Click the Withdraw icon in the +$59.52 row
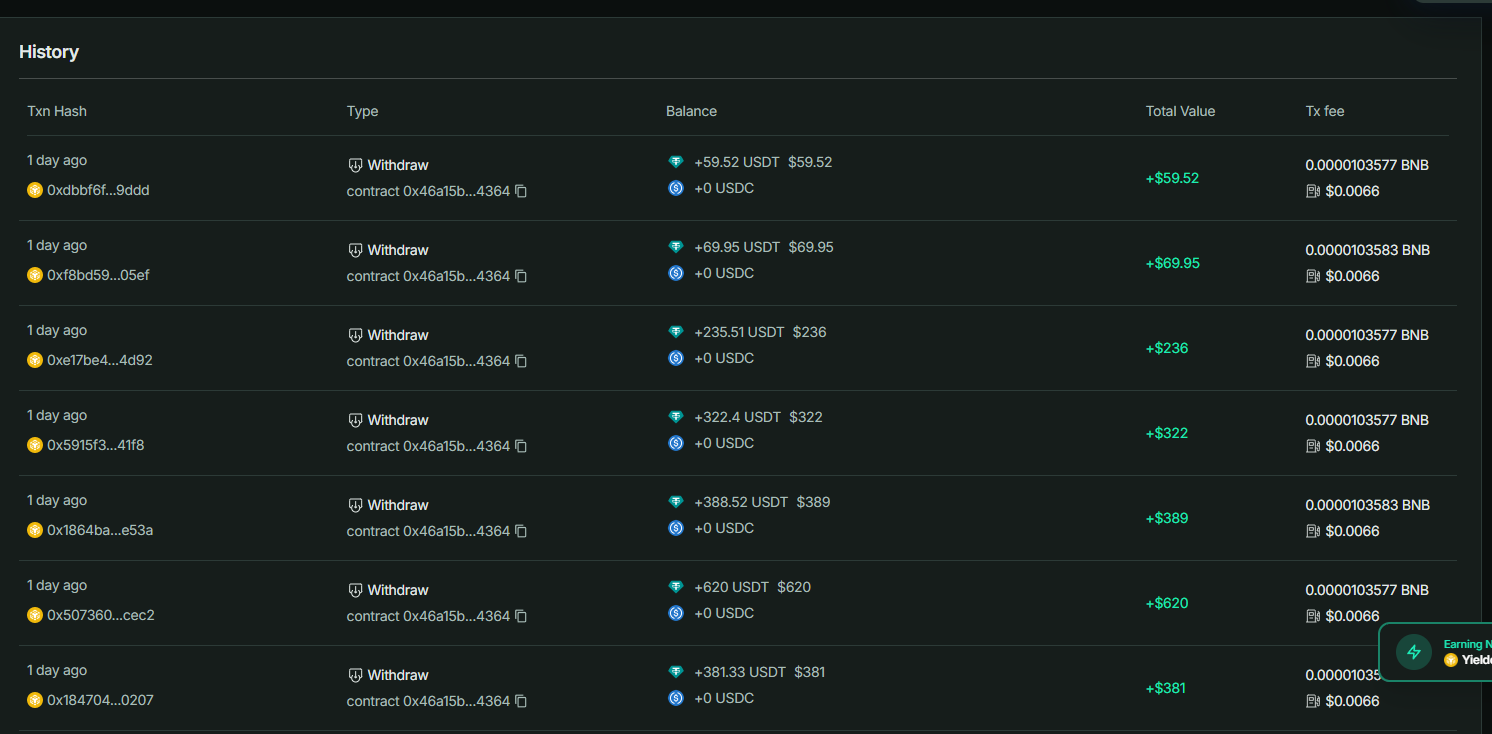The image size is (1492, 734). coord(355,165)
